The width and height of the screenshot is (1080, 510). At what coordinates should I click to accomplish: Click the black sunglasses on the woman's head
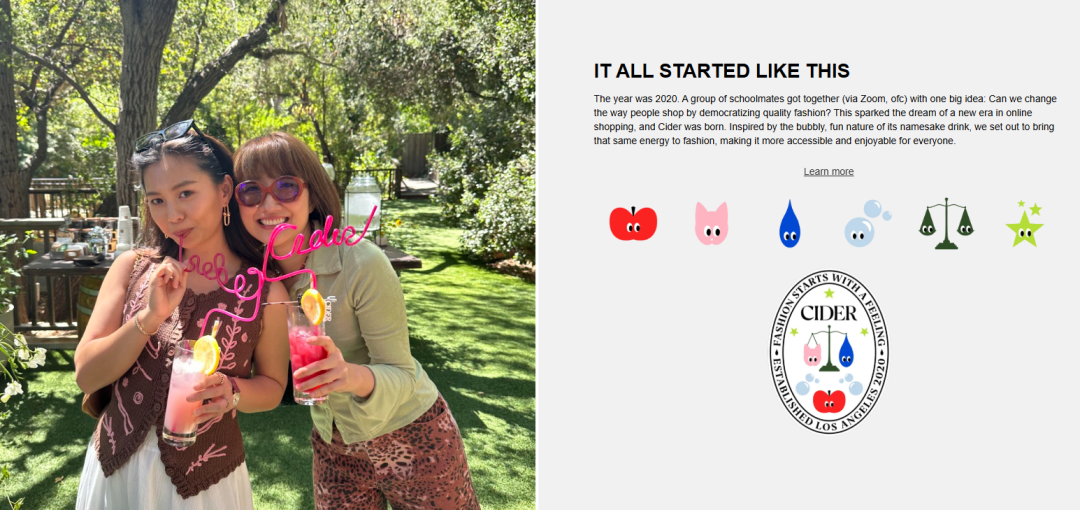pos(169,134)
